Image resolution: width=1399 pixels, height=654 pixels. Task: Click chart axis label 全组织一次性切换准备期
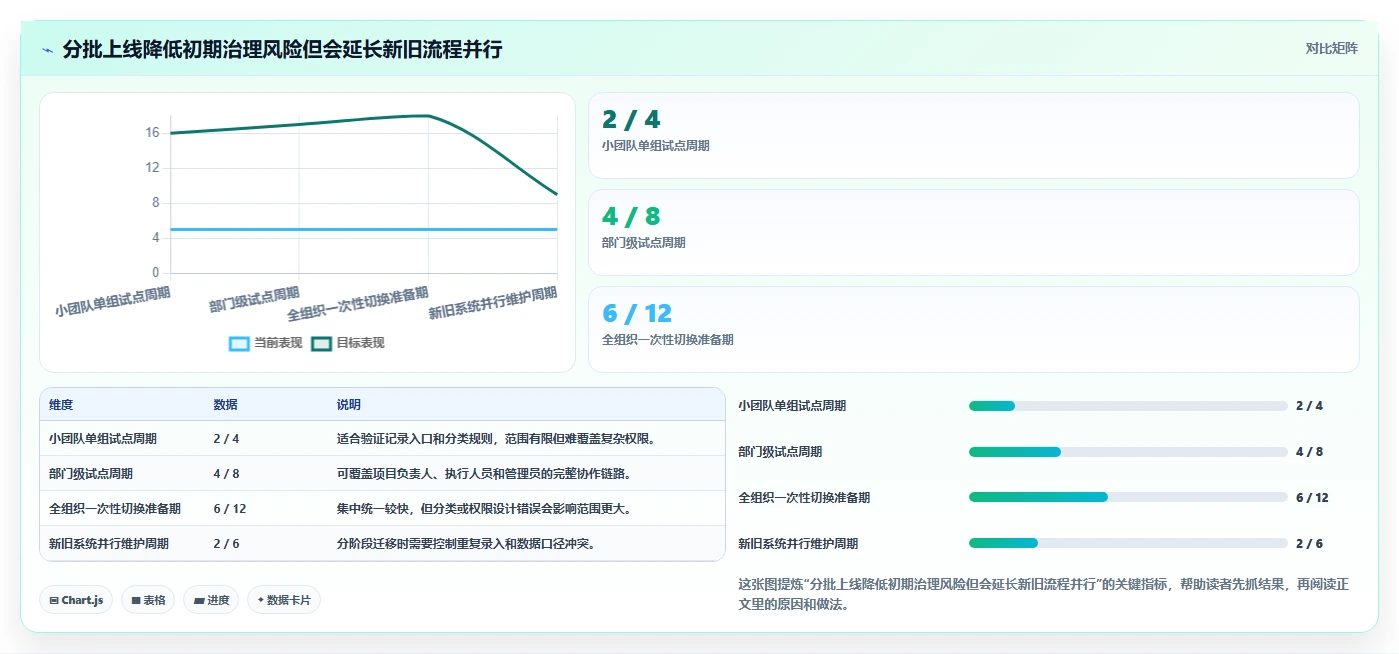[x=358, y=304]
